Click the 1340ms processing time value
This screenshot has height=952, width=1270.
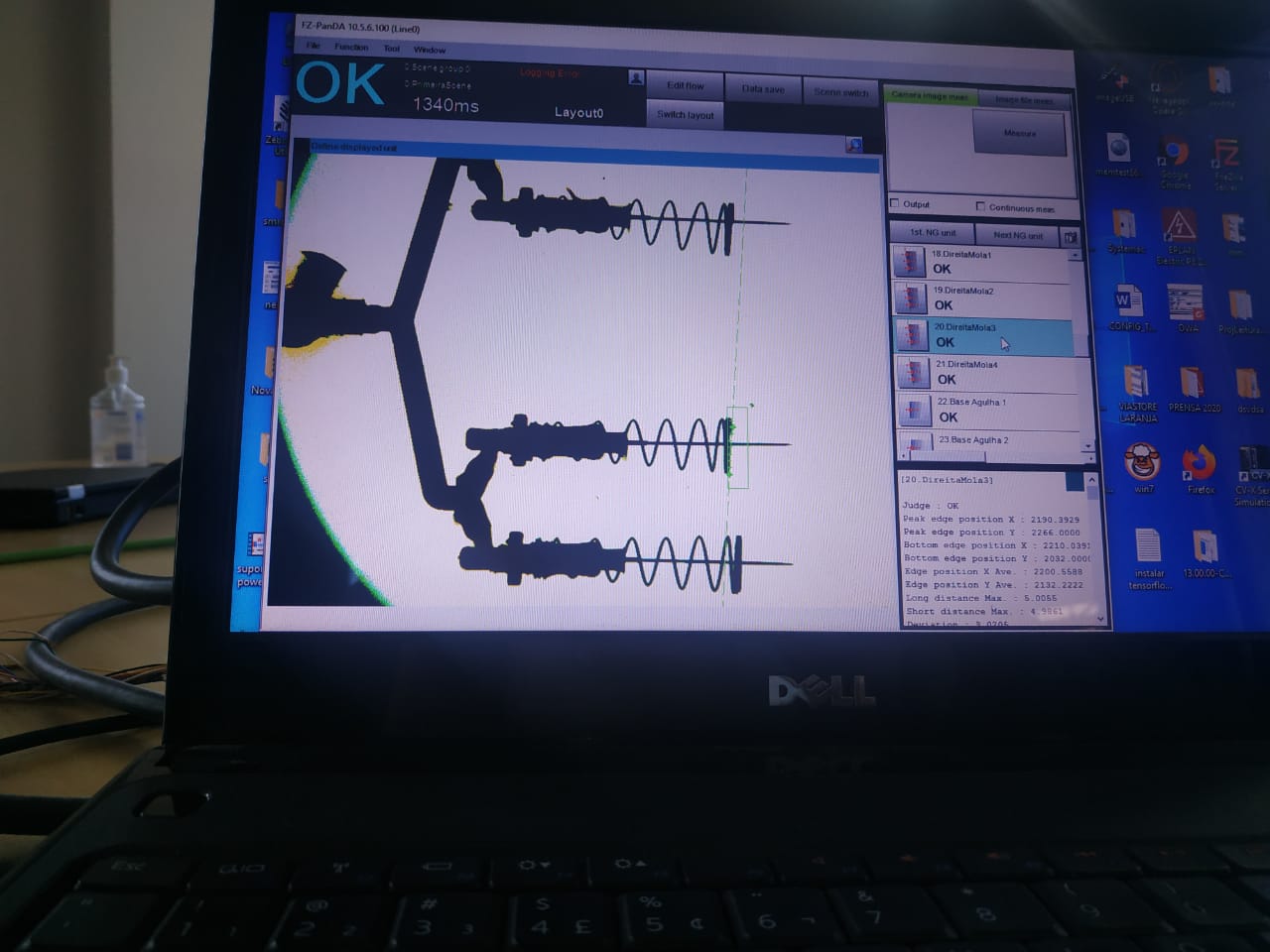[x=445, y=104]
